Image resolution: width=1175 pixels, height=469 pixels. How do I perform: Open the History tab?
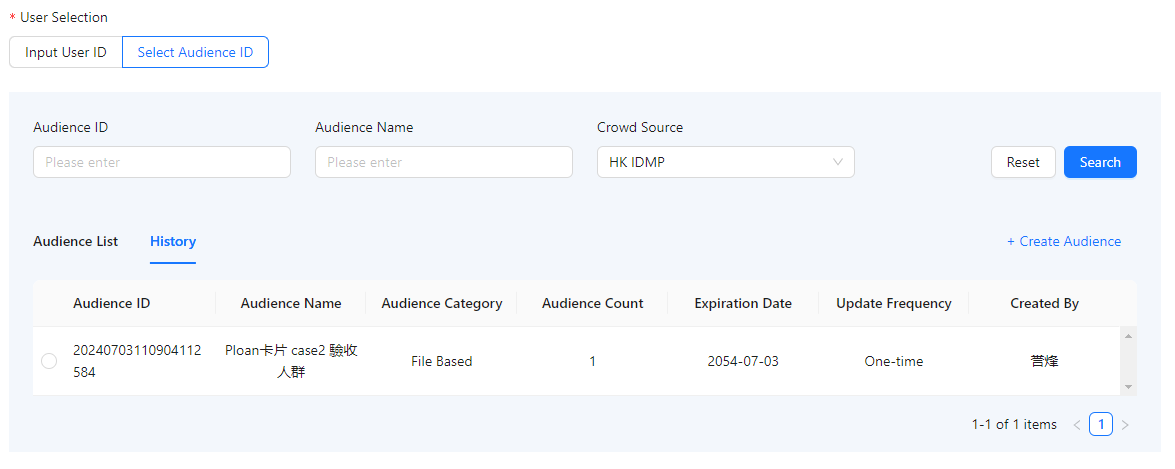173,241
